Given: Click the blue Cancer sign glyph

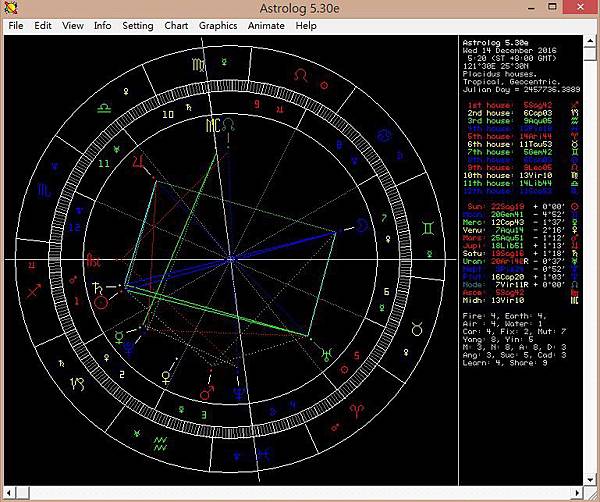Looking at the screenshot, I should point(384,135).
